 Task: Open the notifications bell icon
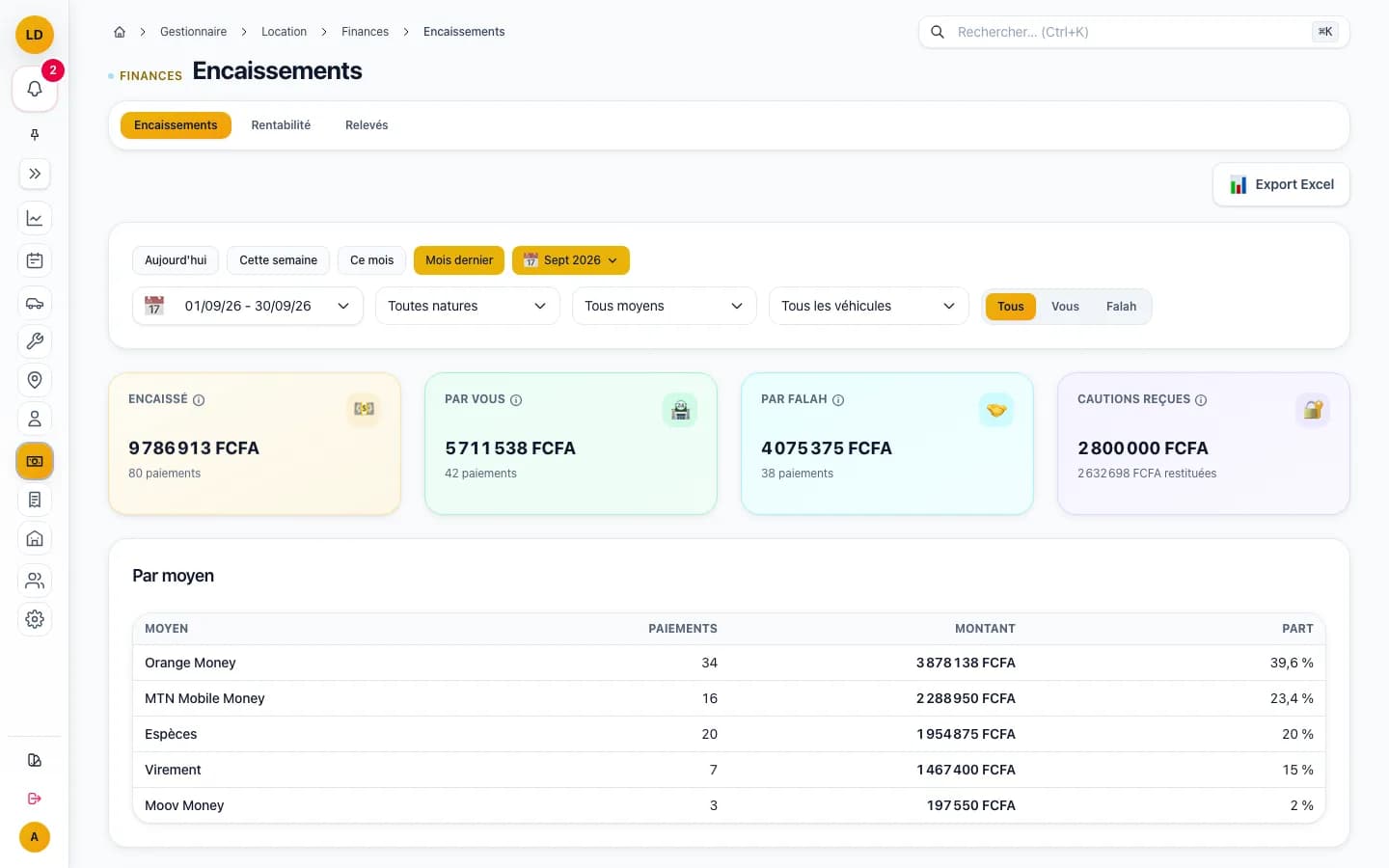coord(35,89)
